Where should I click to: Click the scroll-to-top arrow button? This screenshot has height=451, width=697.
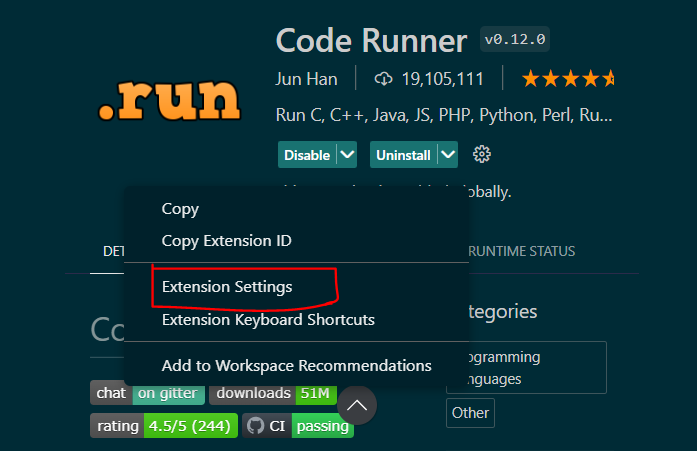[x=357, y=405]
